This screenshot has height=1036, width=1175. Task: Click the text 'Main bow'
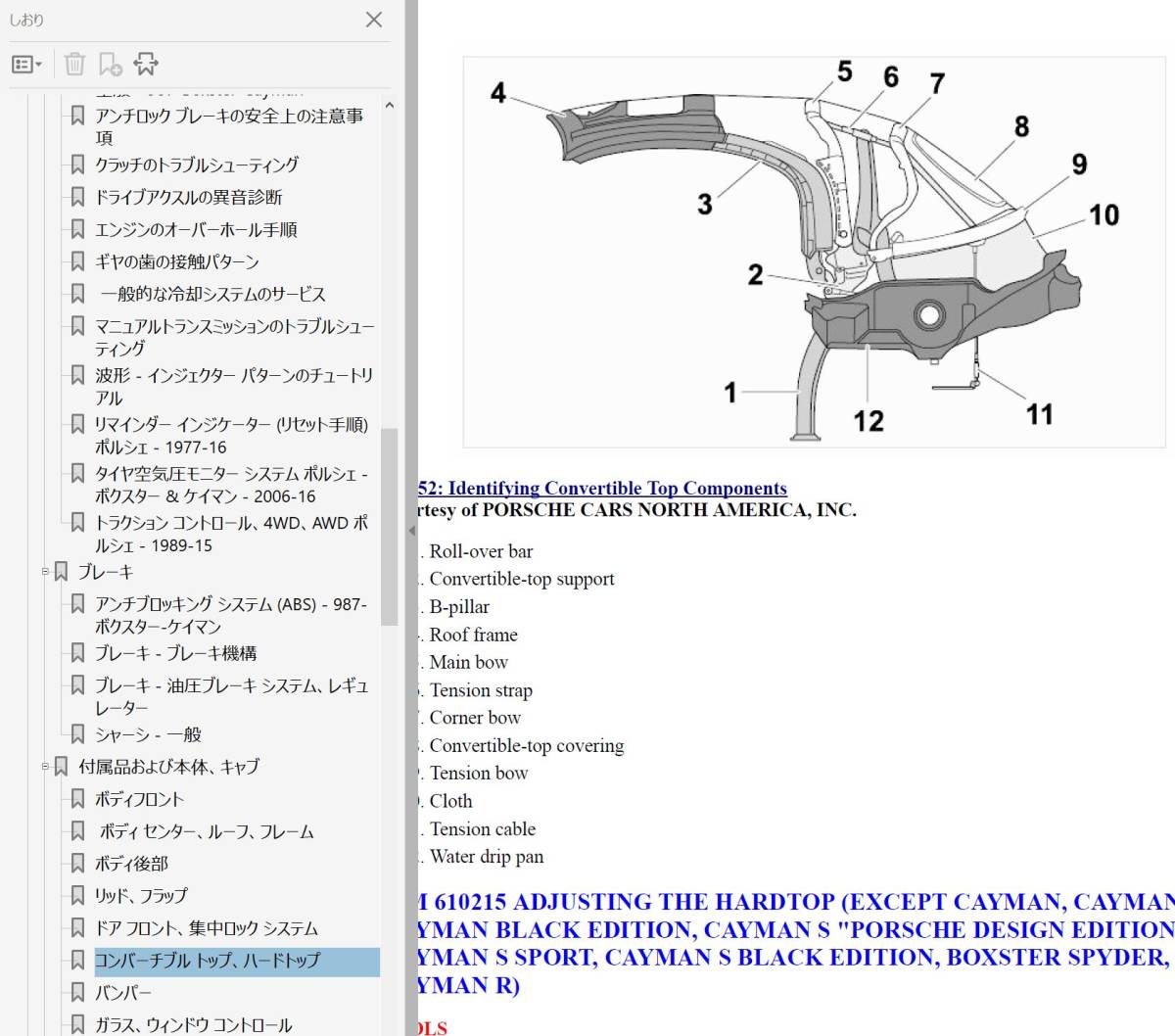[x=469, y=663]
